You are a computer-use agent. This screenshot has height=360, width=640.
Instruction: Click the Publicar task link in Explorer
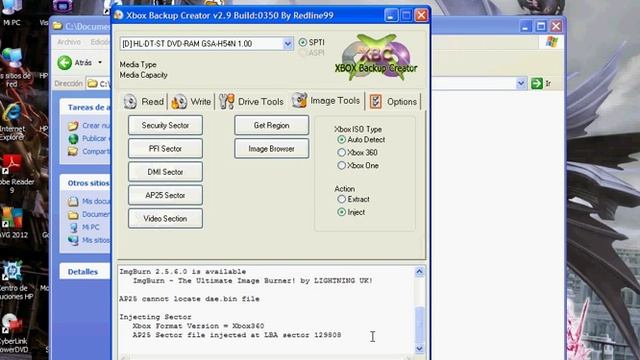pyautogui.click(x=88, y=138)
